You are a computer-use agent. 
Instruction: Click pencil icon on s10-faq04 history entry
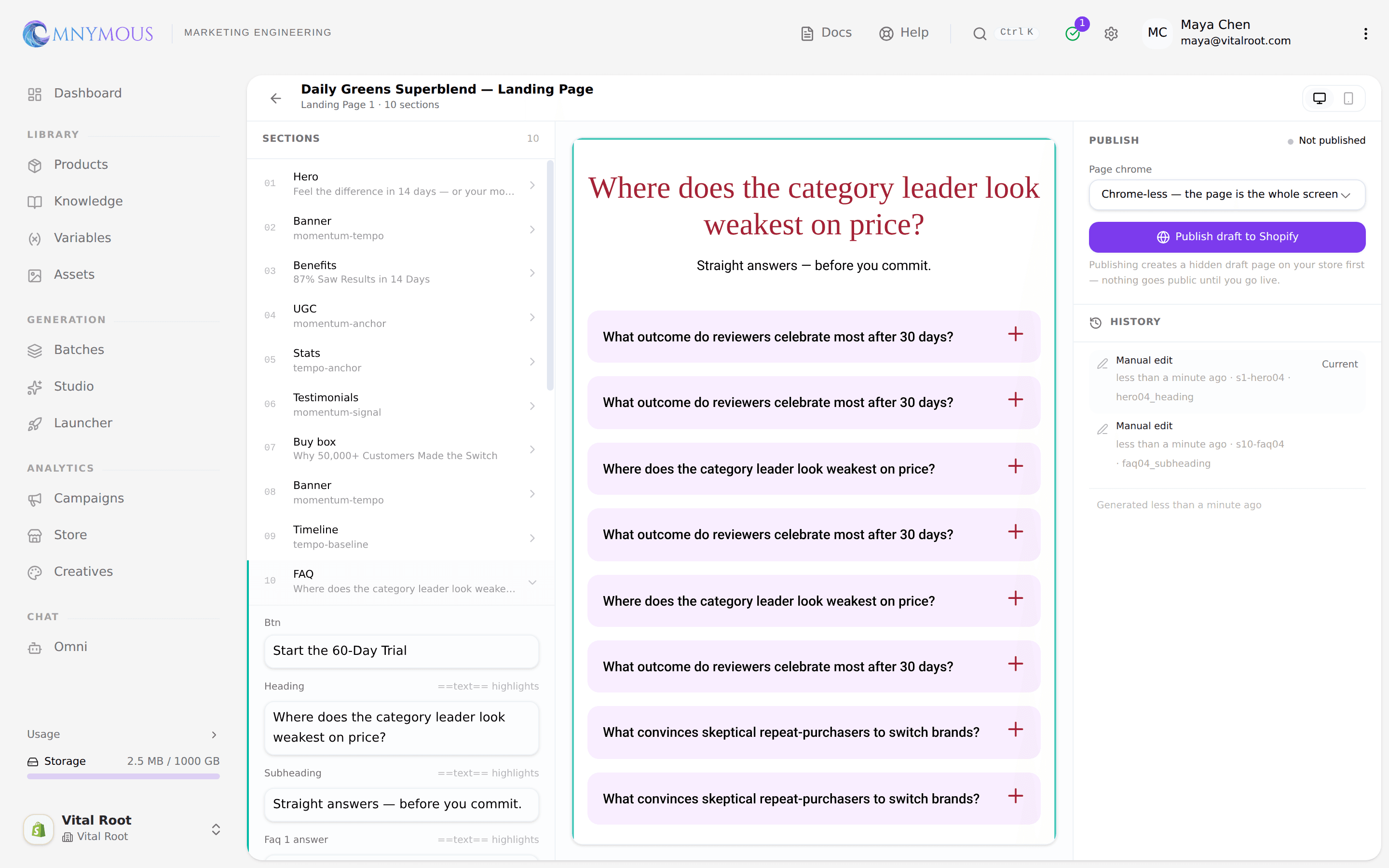[1102, 429]
